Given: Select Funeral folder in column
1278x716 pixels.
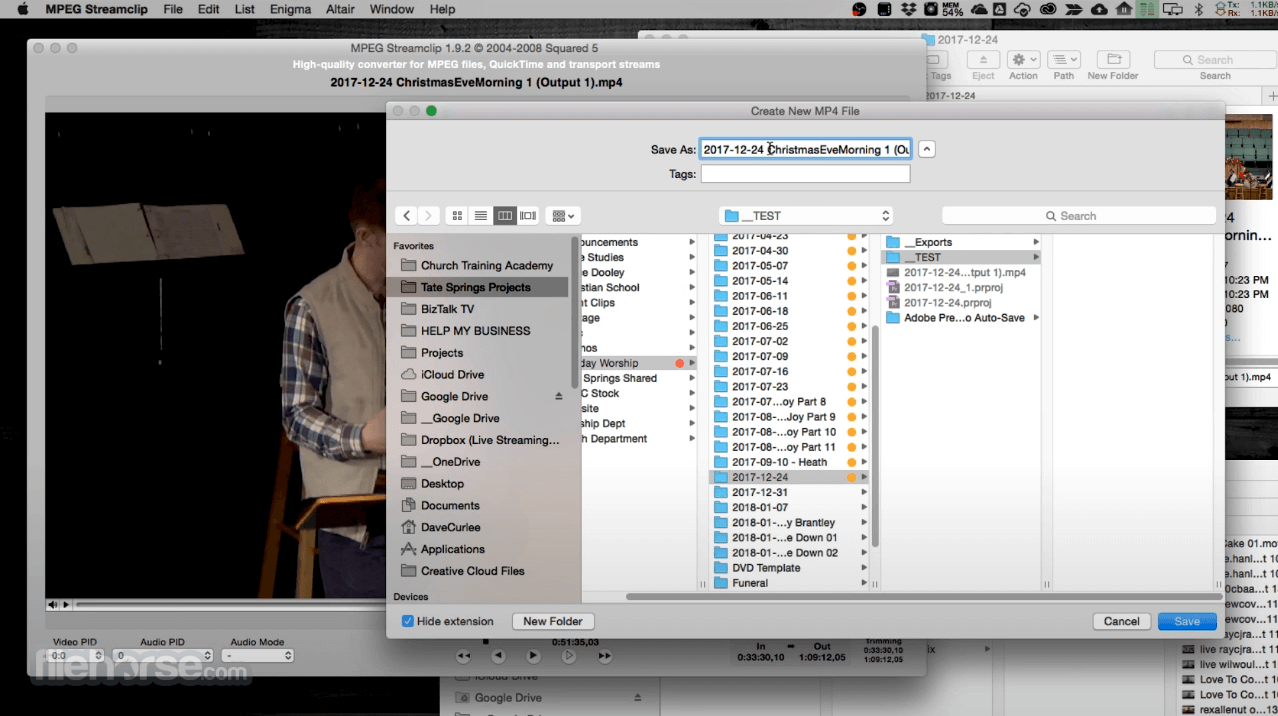Looking at the screenshot, I should [789, 583].
